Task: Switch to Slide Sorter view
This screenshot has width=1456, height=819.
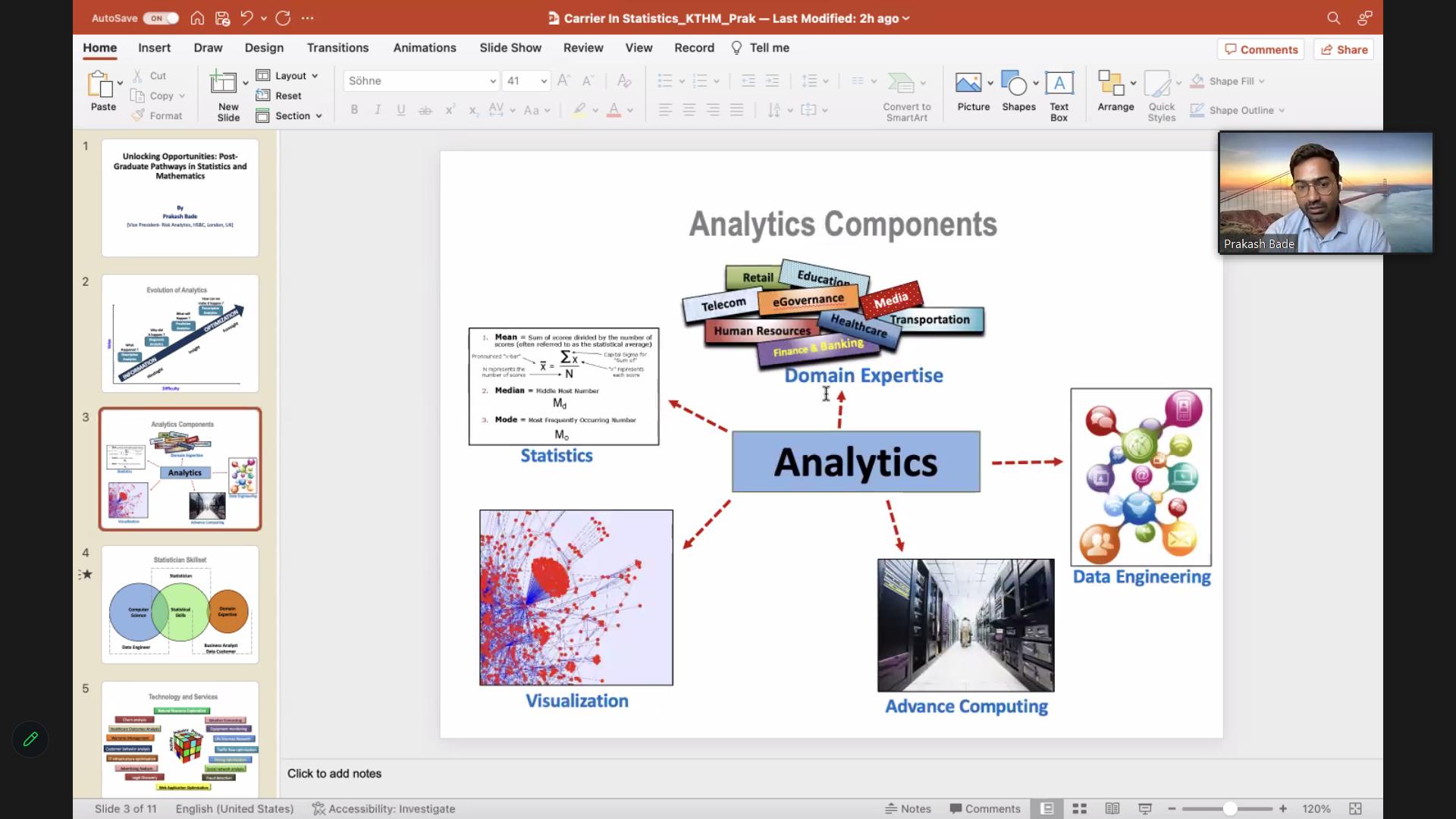Action: pyautogui.click(x=1080, y=809)
